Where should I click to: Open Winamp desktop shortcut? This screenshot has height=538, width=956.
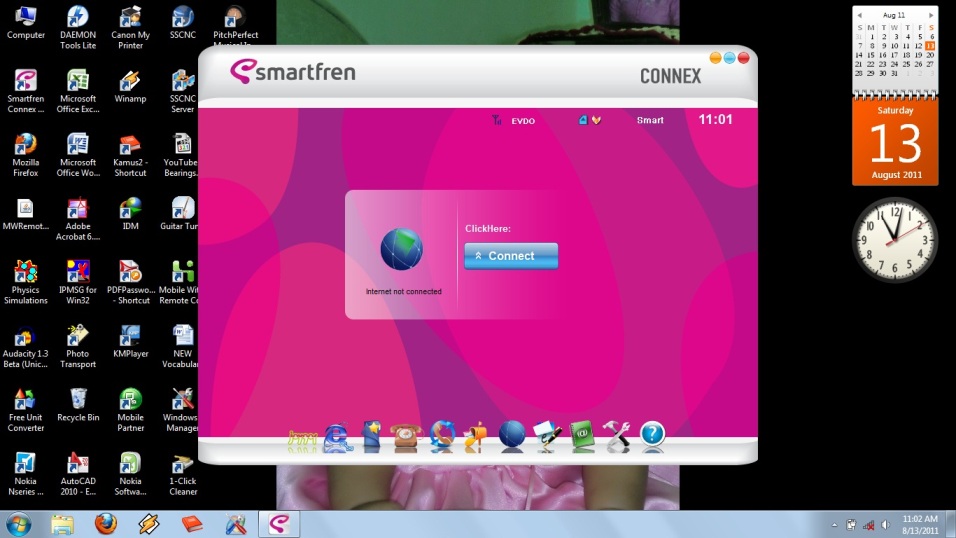[130, 87]
